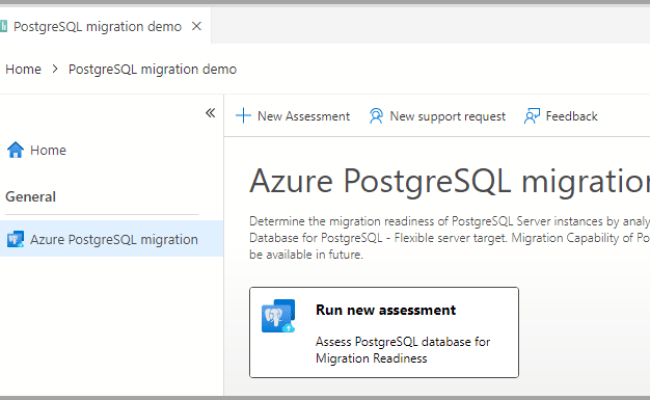Screen dimensions: 650x400
Task: Click the Feedback icon in the toolbar
Action: tap(532, 116)
